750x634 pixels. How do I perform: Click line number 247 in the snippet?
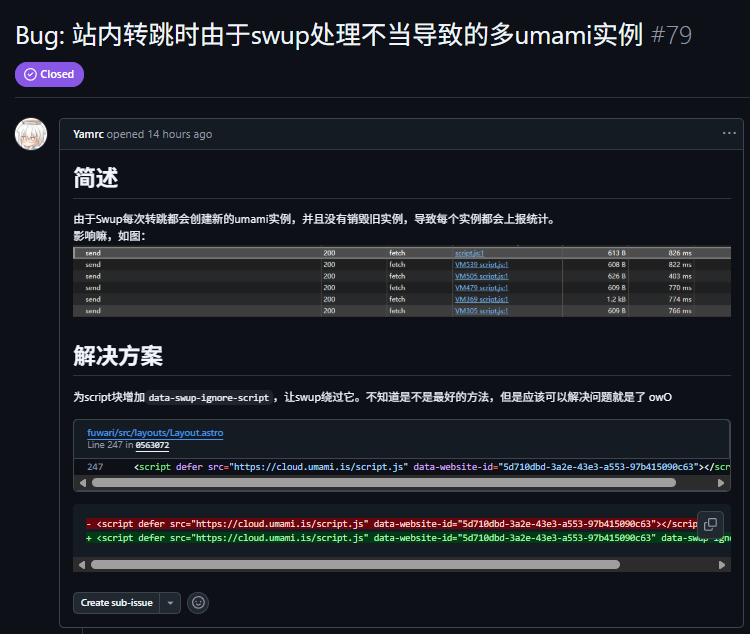[95, 466]
